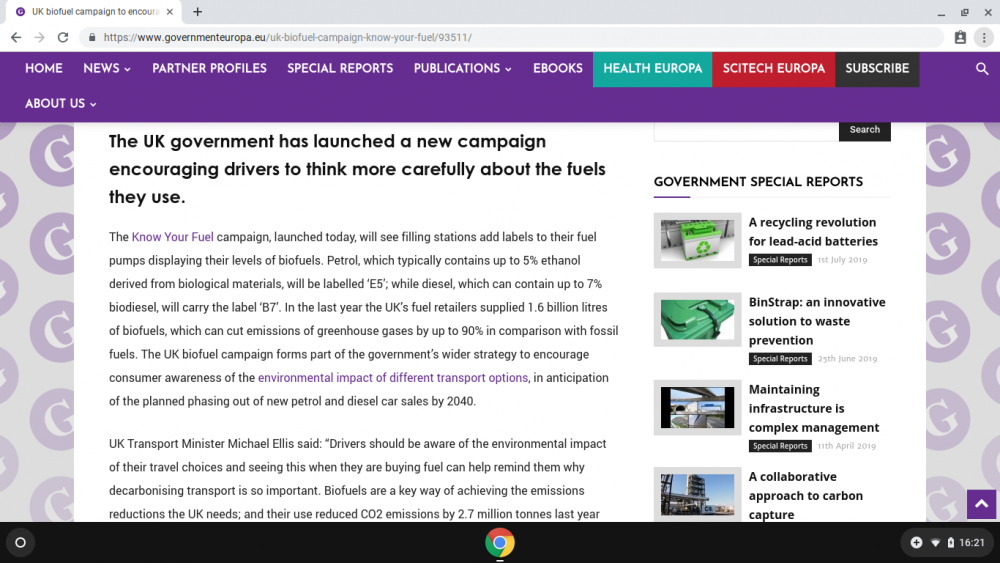The height and width of the screenshot is (563, 1000).
Task: Click the SUBSCRIBE button
Action: click(x=878, y=69)
